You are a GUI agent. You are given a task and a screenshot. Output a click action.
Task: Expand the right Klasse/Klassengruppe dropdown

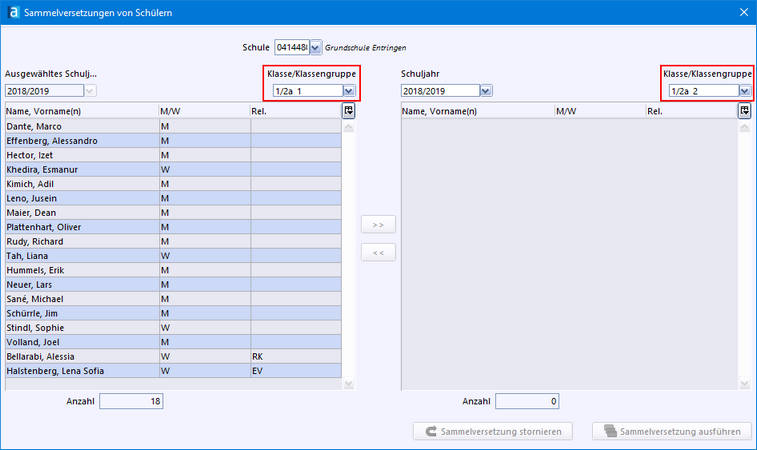click(x=744, y=91)
